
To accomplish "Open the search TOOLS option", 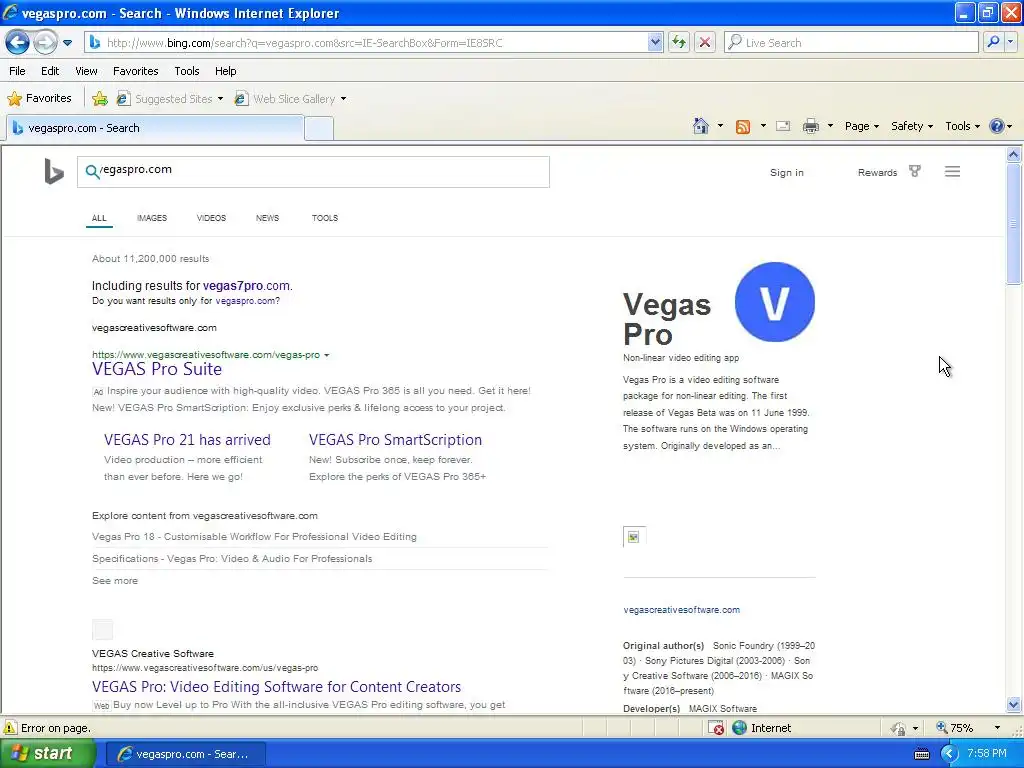I will click(x=325, y=218).
